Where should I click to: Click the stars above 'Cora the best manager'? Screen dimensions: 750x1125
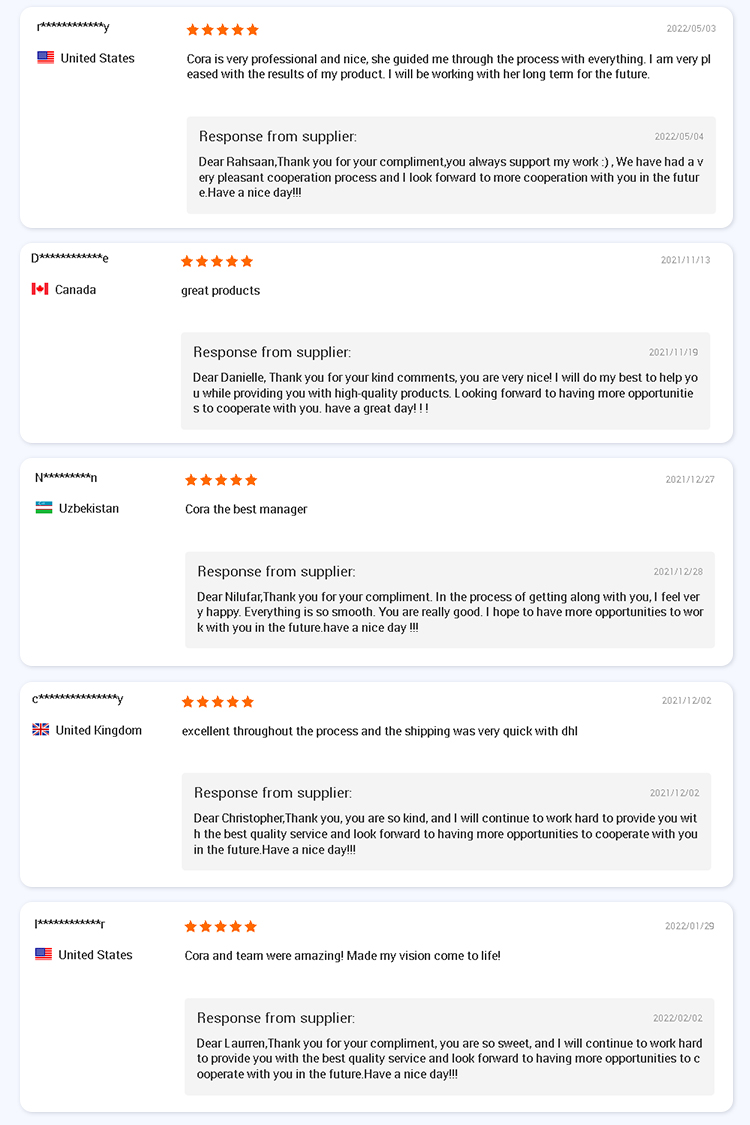(x=221, y=480)
